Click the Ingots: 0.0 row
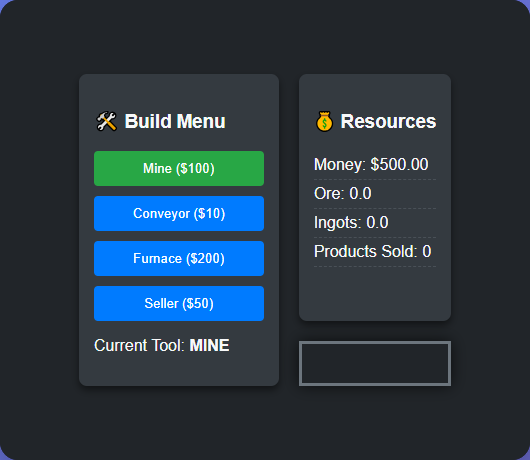Screen dimensions: 530x460 tap(375, 223)
